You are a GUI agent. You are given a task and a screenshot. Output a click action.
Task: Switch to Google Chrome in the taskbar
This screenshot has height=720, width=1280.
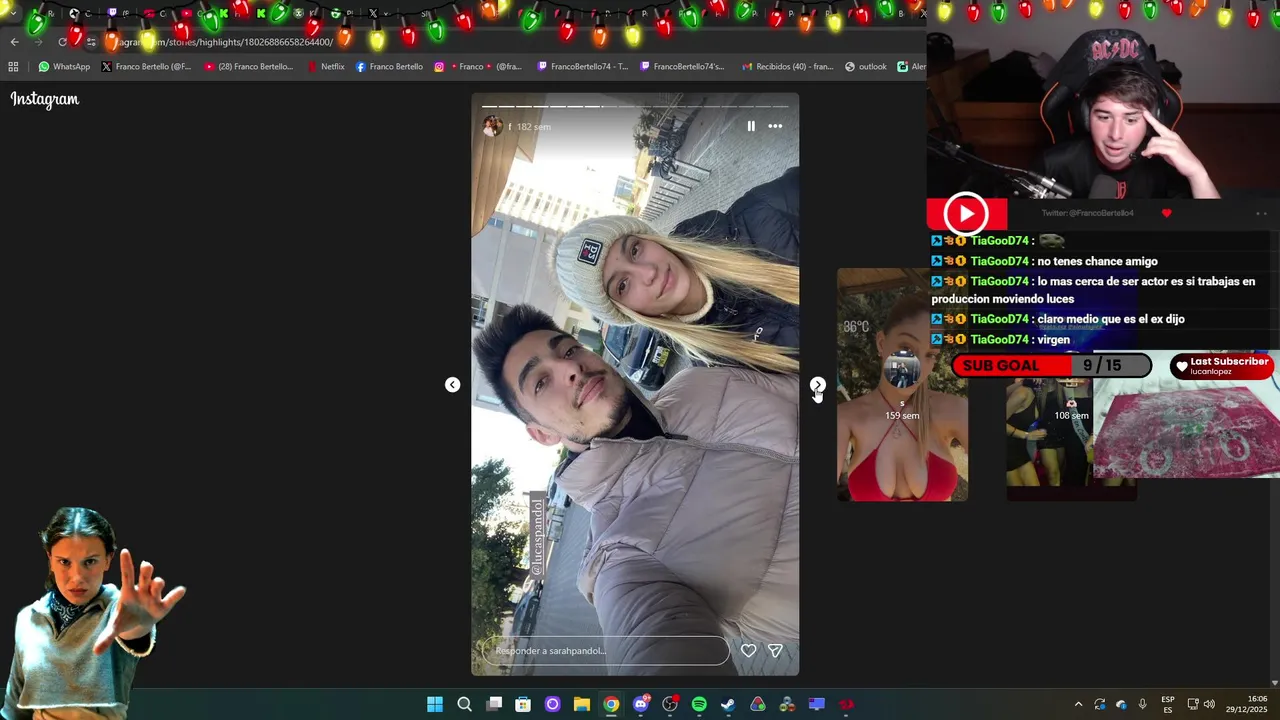pos(611,704)
